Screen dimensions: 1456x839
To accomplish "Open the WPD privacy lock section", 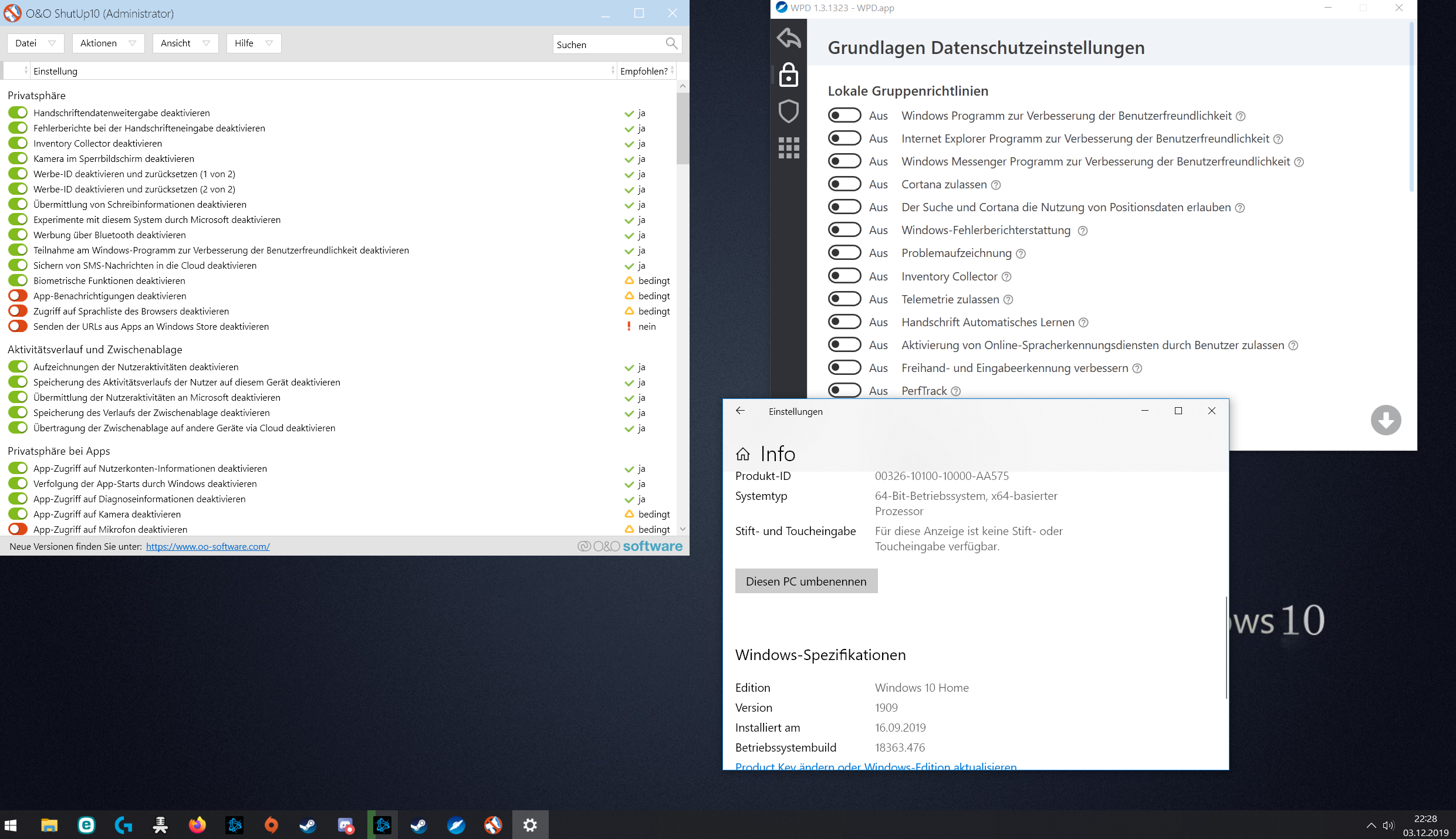I will tap(789, 75).
